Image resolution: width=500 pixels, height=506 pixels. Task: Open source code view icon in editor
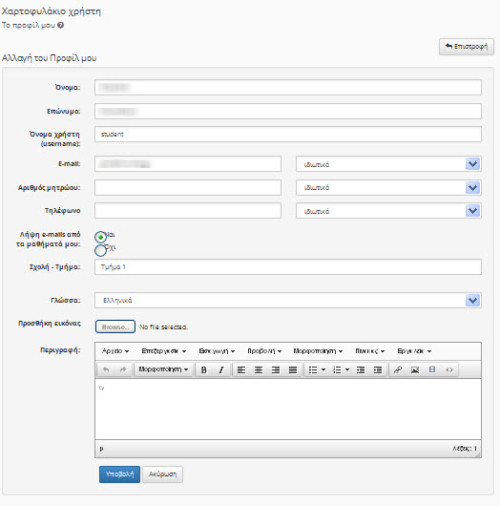pyautogui.click(x=449, y=370)
